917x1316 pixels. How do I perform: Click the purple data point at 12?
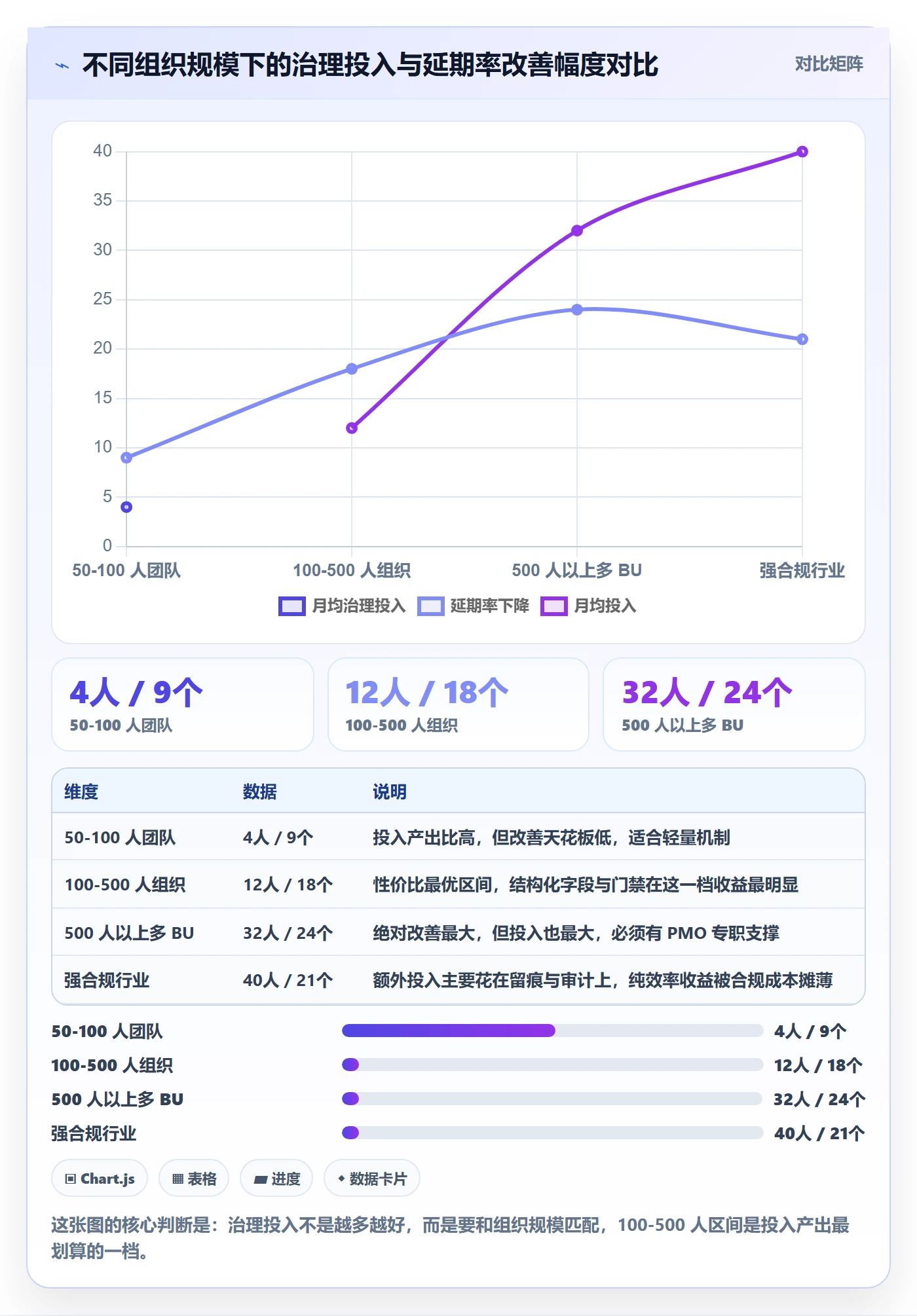point(352,428)
